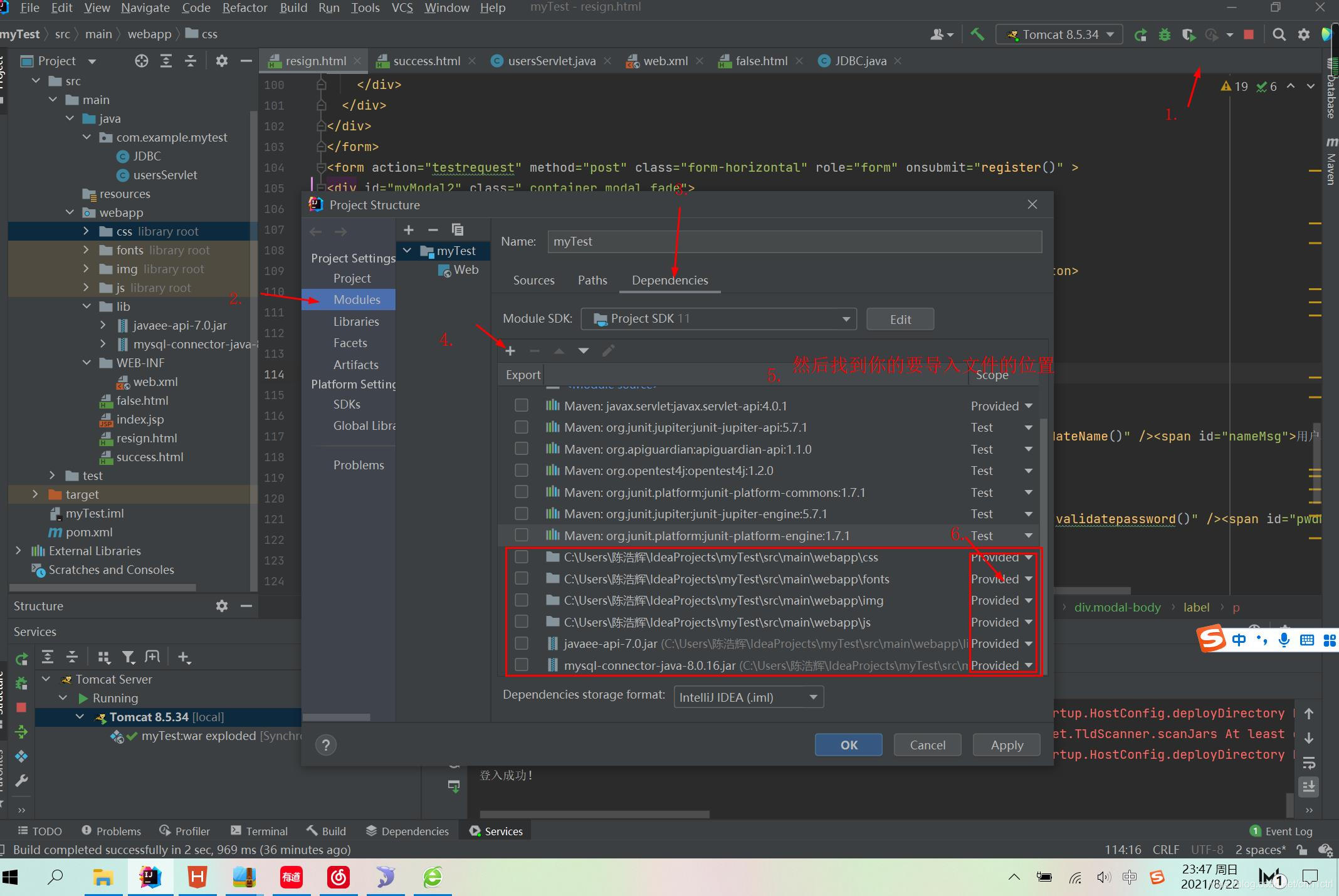This screenshot has height=896, width=1339.
Task: Click the Libraries item in Project Settings
Action: [x=356, y=320]
